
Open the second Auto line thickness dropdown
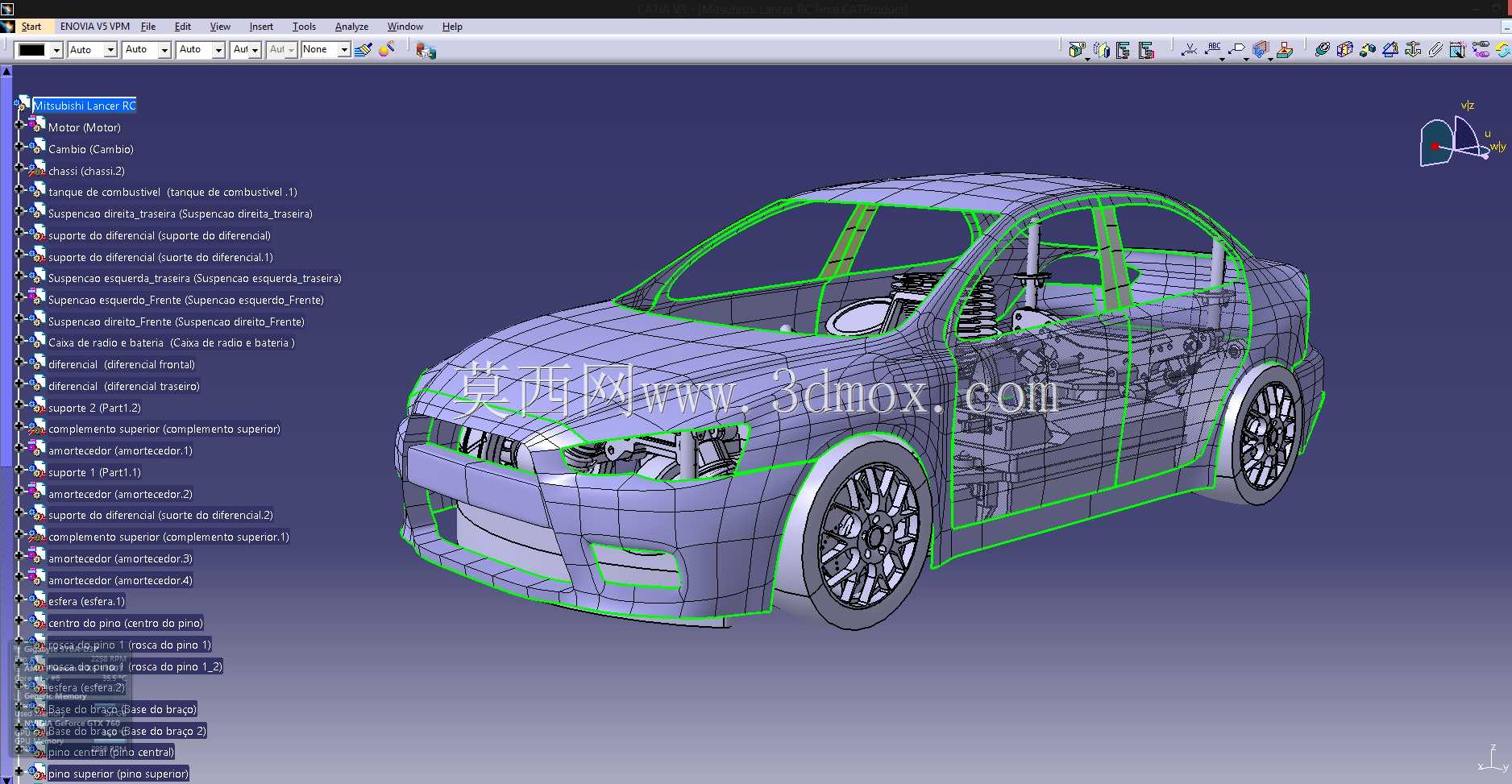(164, 50)
